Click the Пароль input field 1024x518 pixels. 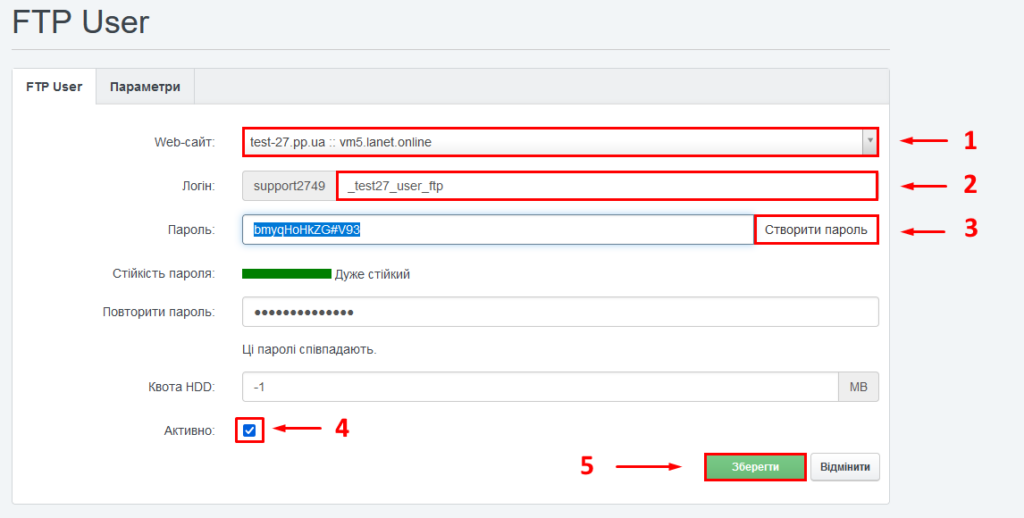pos(498,230)
